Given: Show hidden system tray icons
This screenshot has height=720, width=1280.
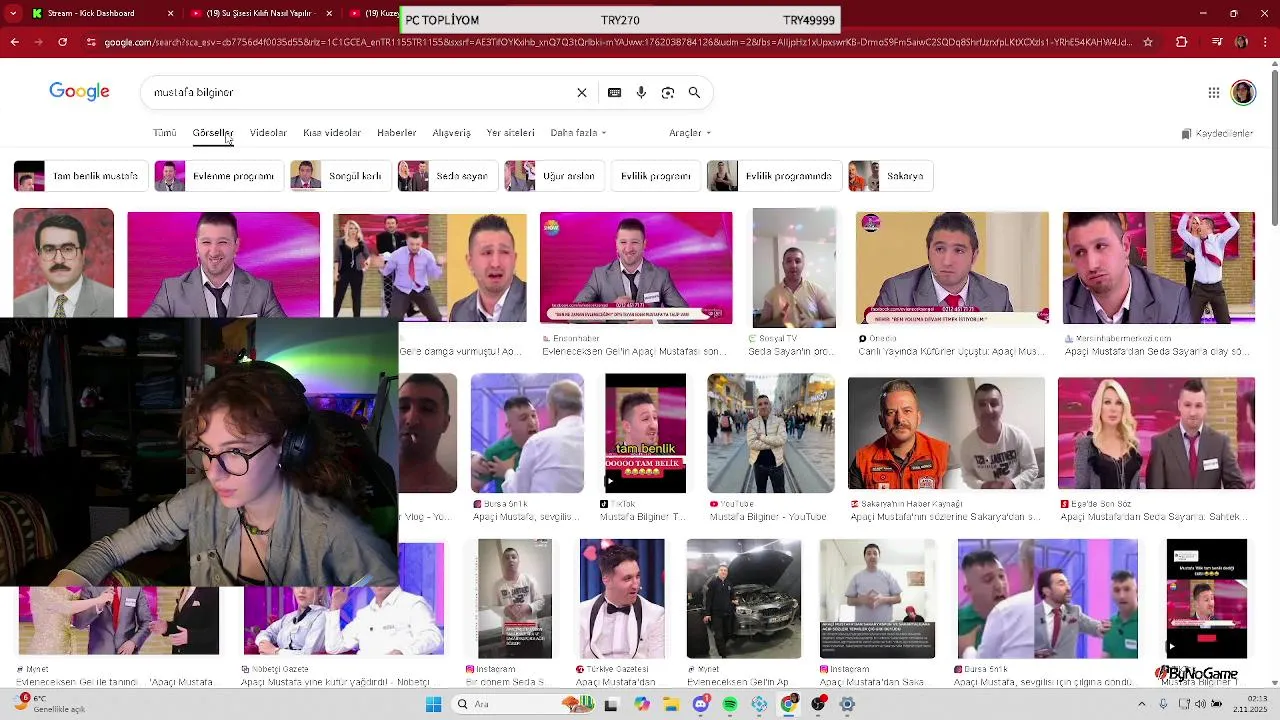Looking at the screenshot, I should pyautogui.click(x=1141, y=704).
